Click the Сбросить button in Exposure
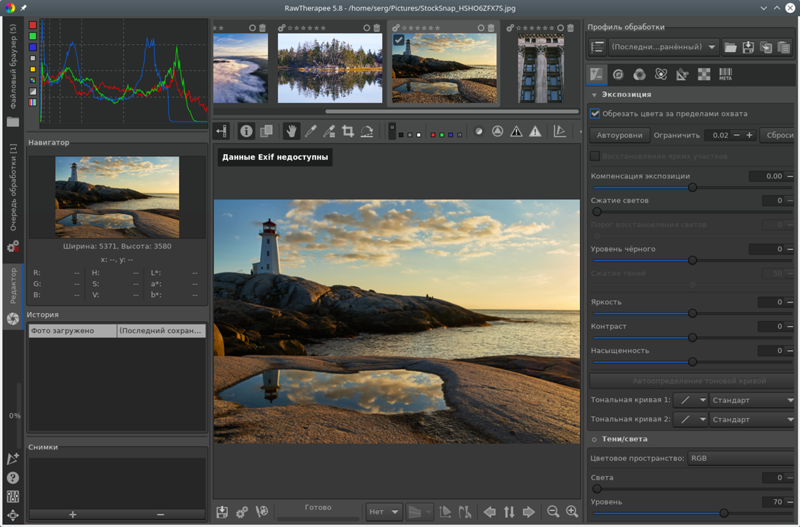Image resolution: width=800 pixels, height=527 pixels. [779, 135]
